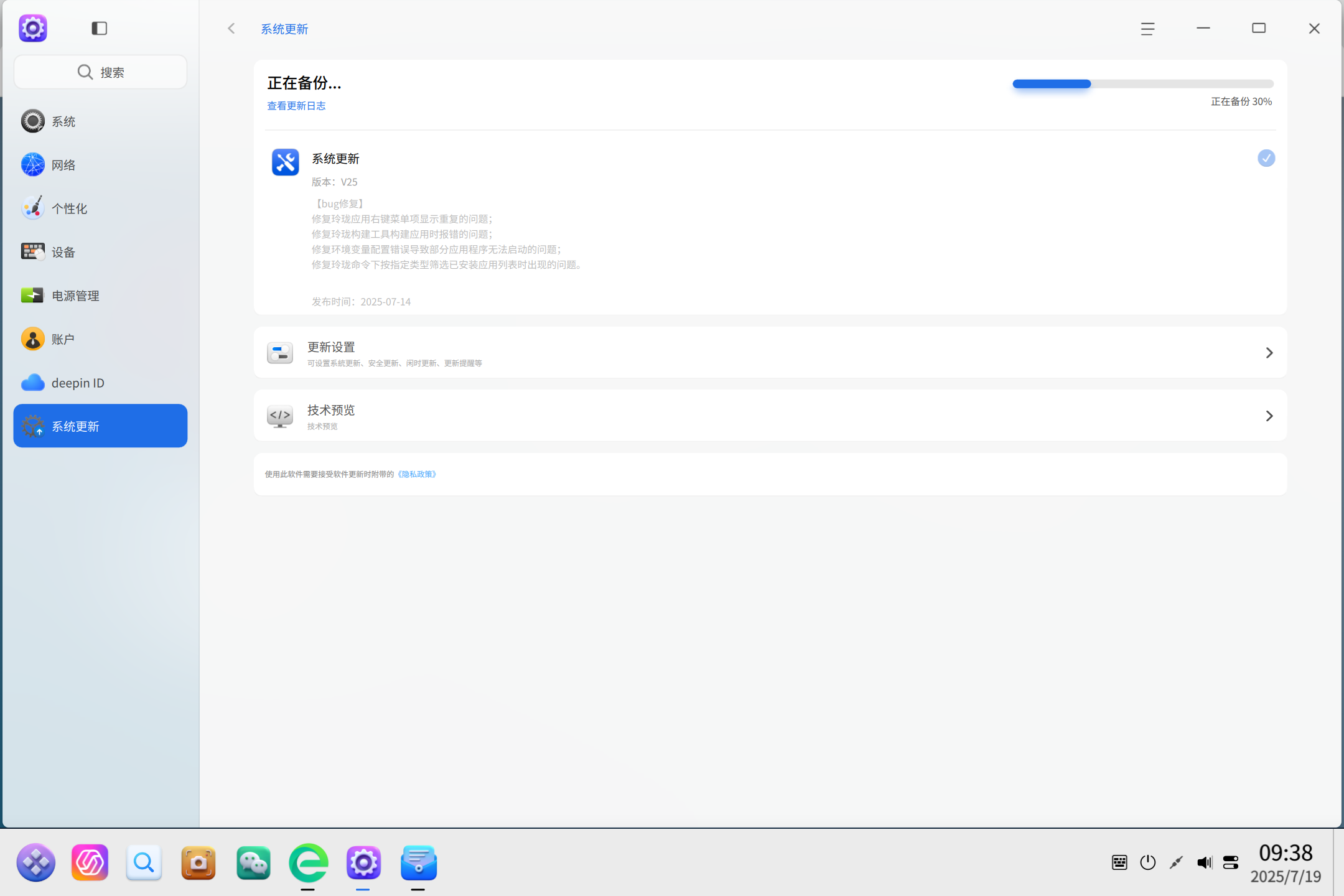Image resolution: width=1344 pixels, height=896 pixels.
Task: Open the on-screen keyboard tray icon
Action: click(x=1119, y=862)
